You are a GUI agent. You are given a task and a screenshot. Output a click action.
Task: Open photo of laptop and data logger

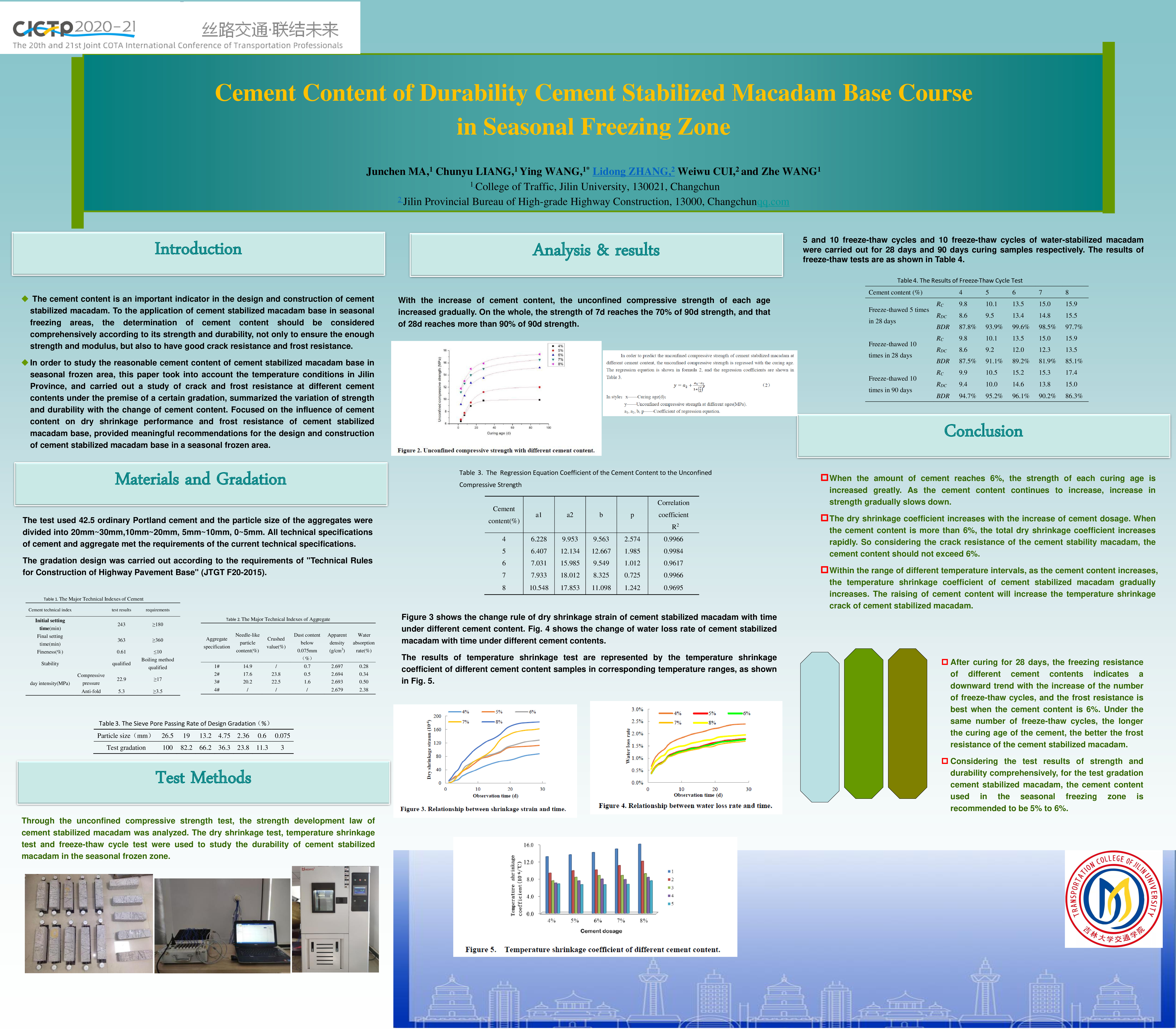[222, 926]
